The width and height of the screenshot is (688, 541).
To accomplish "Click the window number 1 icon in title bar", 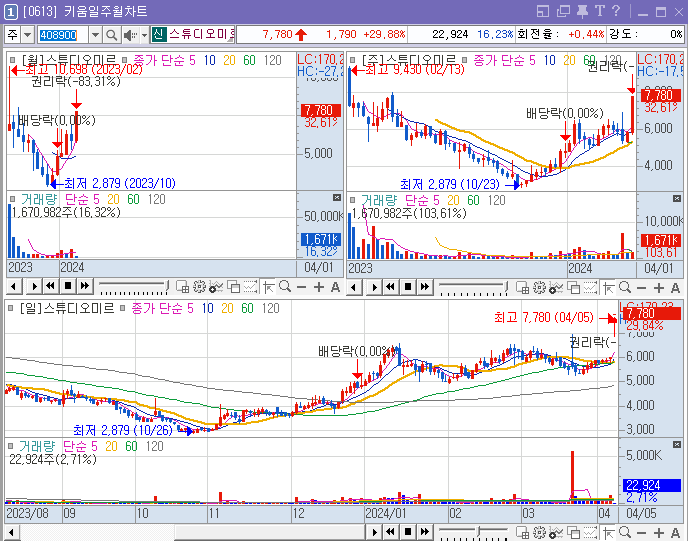I will pos(11,12).
